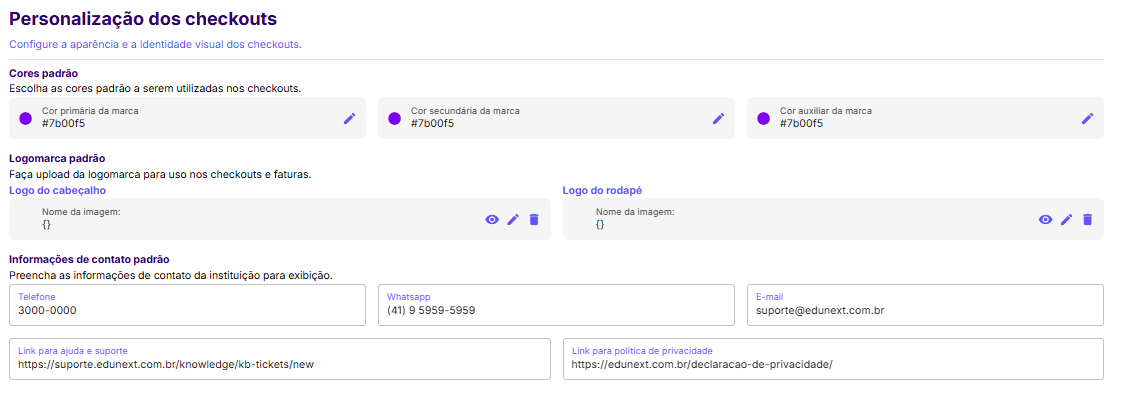The image size is (1123, 394).
Task: Click the Logo do cabeçalho label
Action: click(58, 190)
